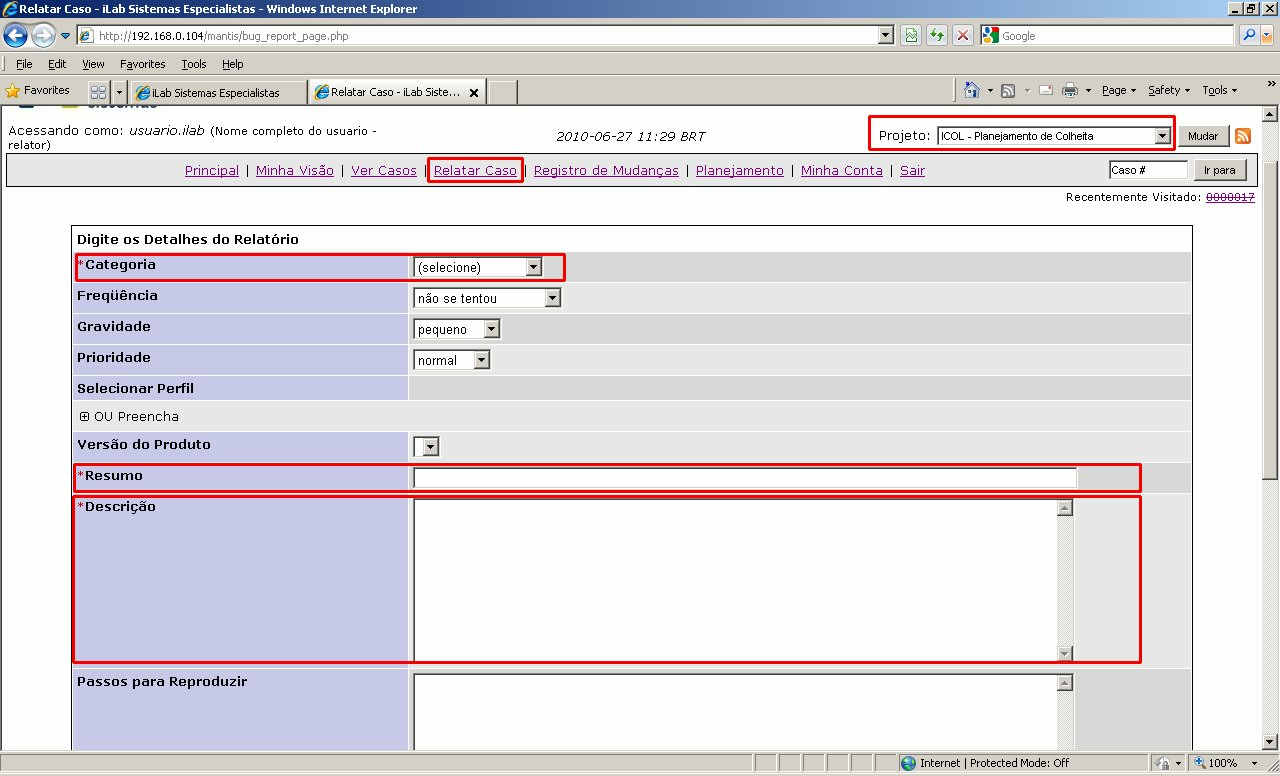This screenshot has width=1280, height=776.
Task: Click the RSS feeds icon in command bar
Action: click(1008, 90)
